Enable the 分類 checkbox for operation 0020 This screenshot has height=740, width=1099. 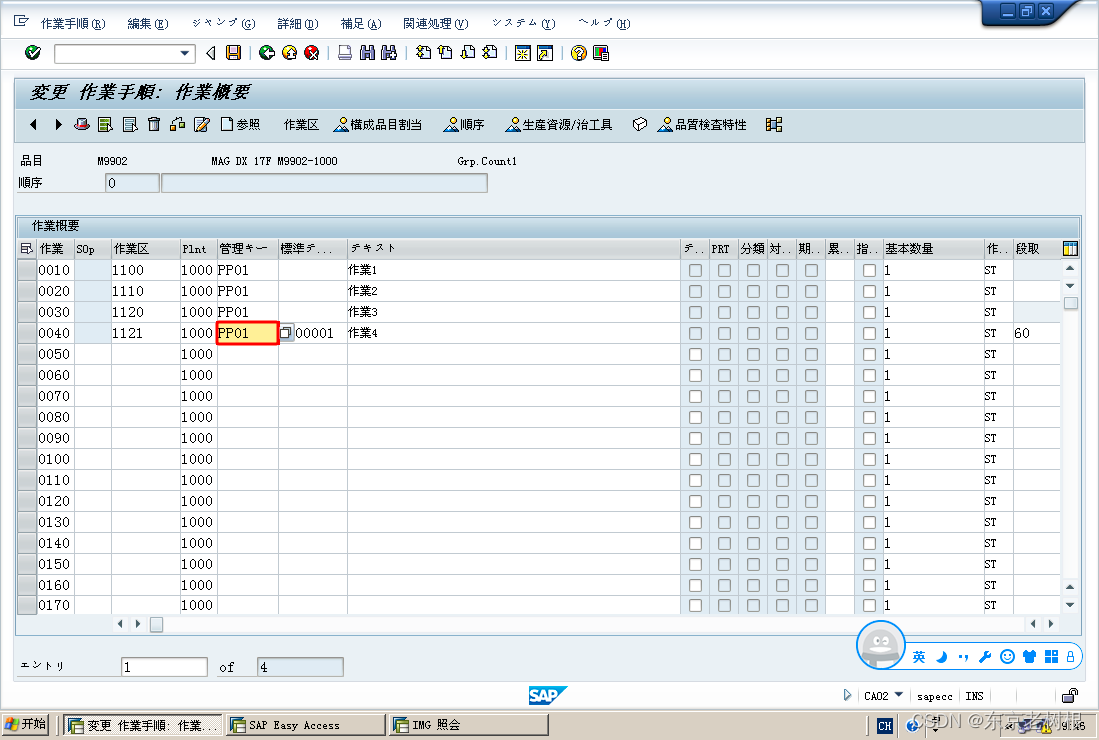point(752,290)
